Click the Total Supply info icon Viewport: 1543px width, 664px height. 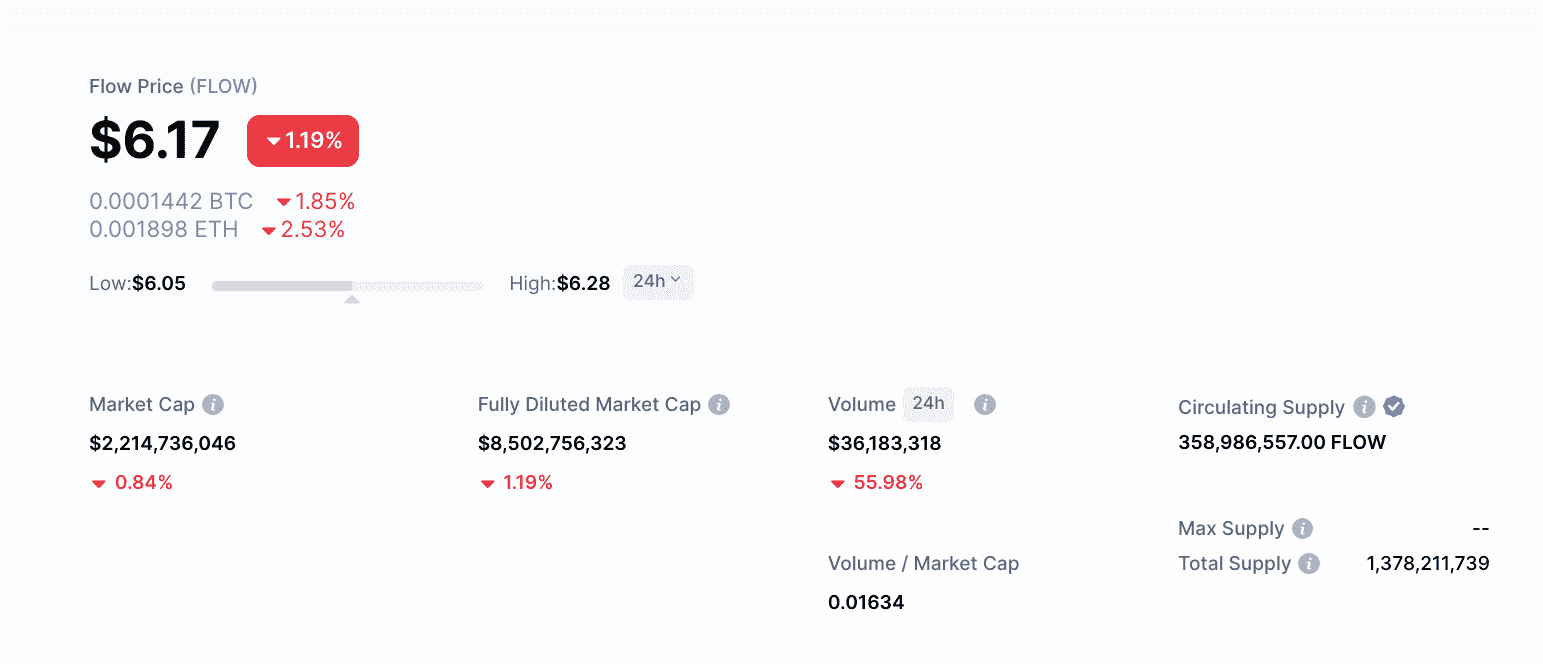1309,564
